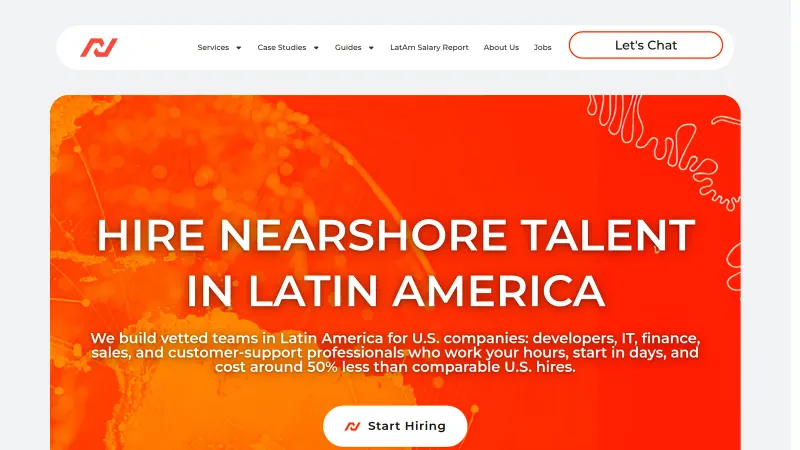Click the IN LATIN AMERICA heading line
This screenshot has width=800, height=450.
pyautogui.click(x=396, y=291)
